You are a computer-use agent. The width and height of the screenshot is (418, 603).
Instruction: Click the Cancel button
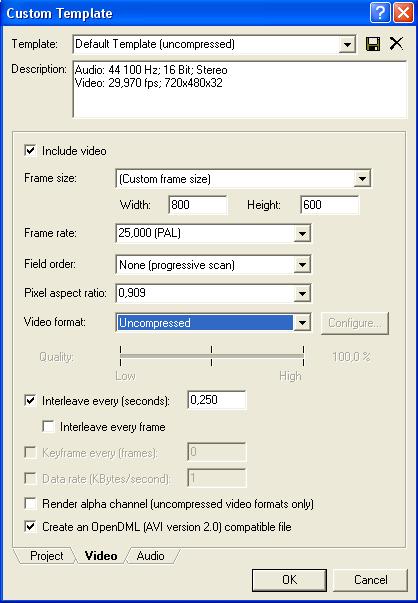point(370,580)
